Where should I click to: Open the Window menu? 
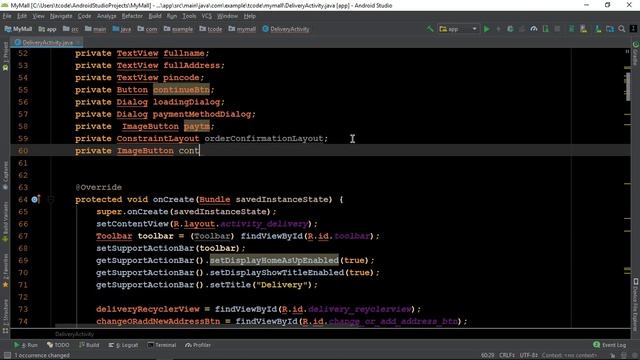[227, 16]
